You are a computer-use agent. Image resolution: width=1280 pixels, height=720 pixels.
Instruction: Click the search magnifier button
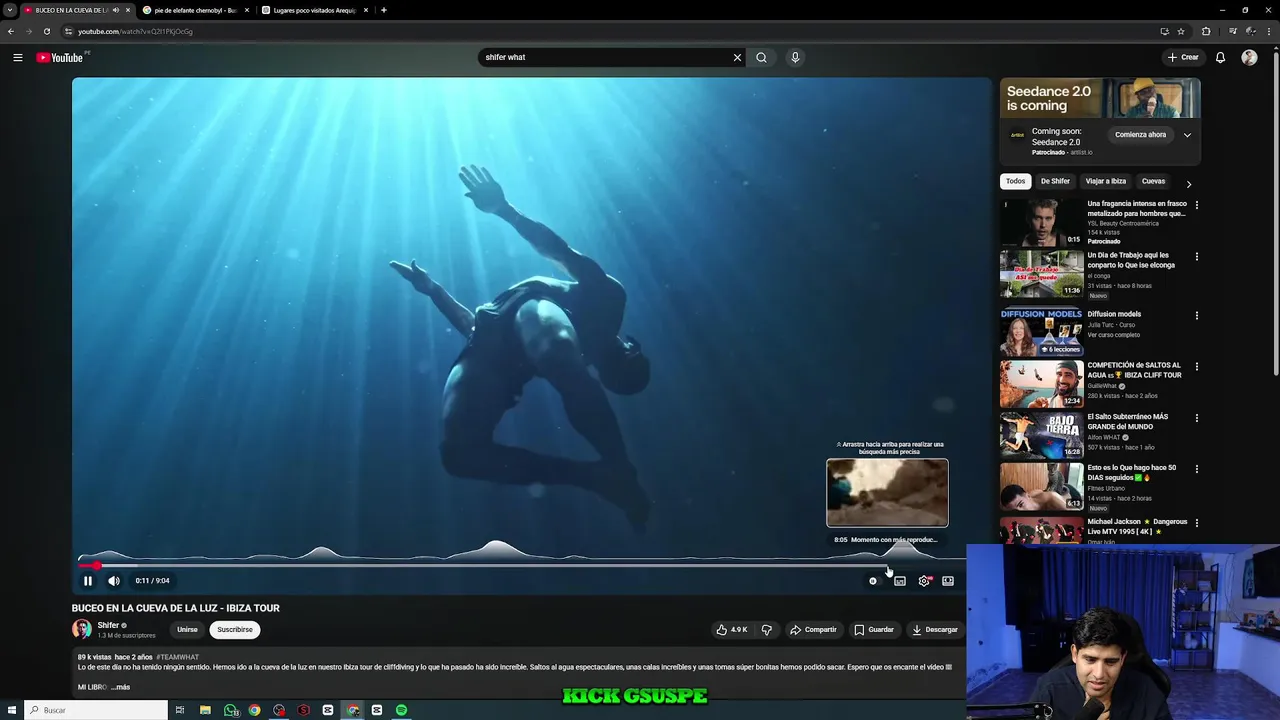click(761, 57)
